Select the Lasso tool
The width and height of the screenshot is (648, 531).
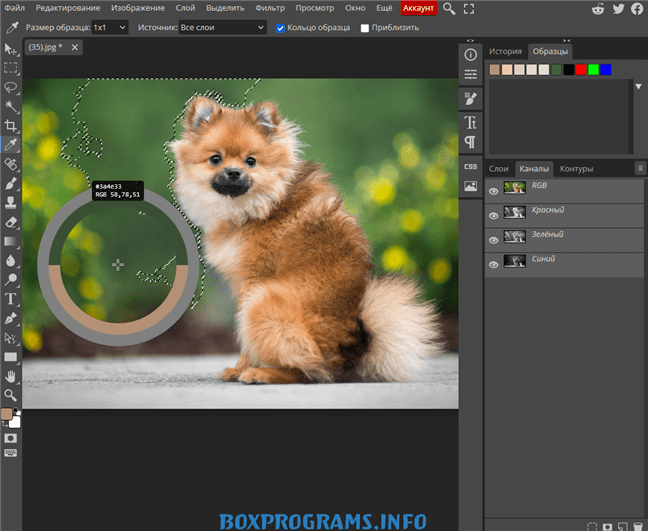click(10, 87)
